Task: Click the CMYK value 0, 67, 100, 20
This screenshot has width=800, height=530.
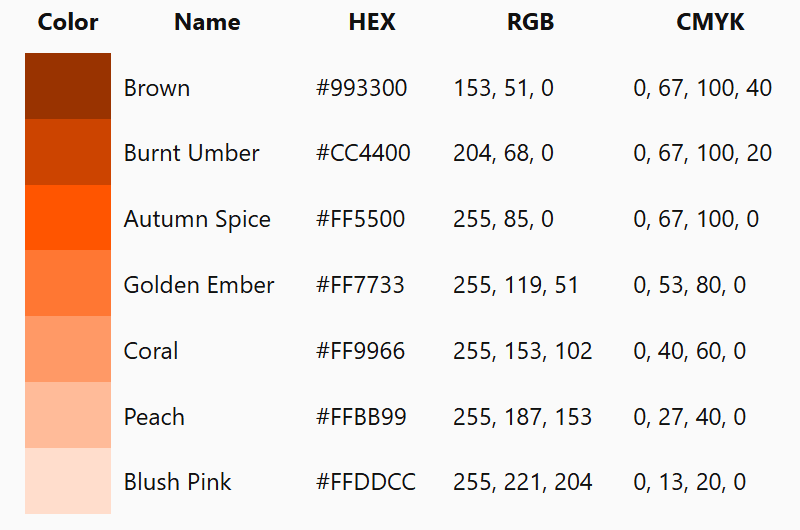Action: 702,153
